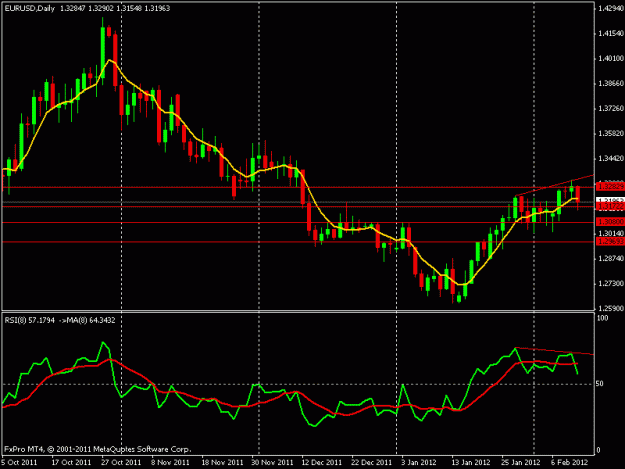Click the RSI(8) 57.1794 indicator label
625x469 pixels.
coord(29,320)
